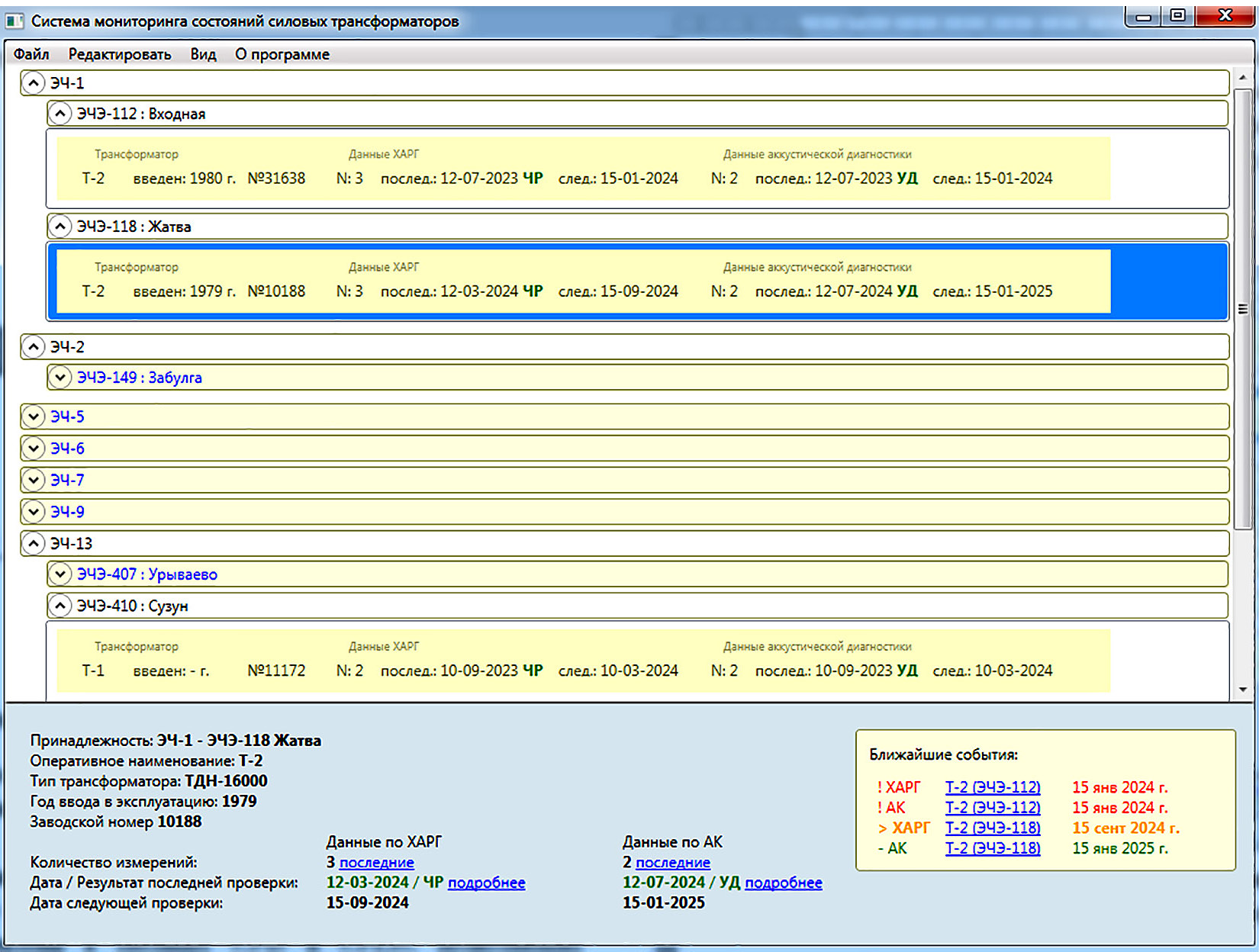
Task: Collapse the ЭЧЭ-118 Жатва section
Action: (60, 227)
